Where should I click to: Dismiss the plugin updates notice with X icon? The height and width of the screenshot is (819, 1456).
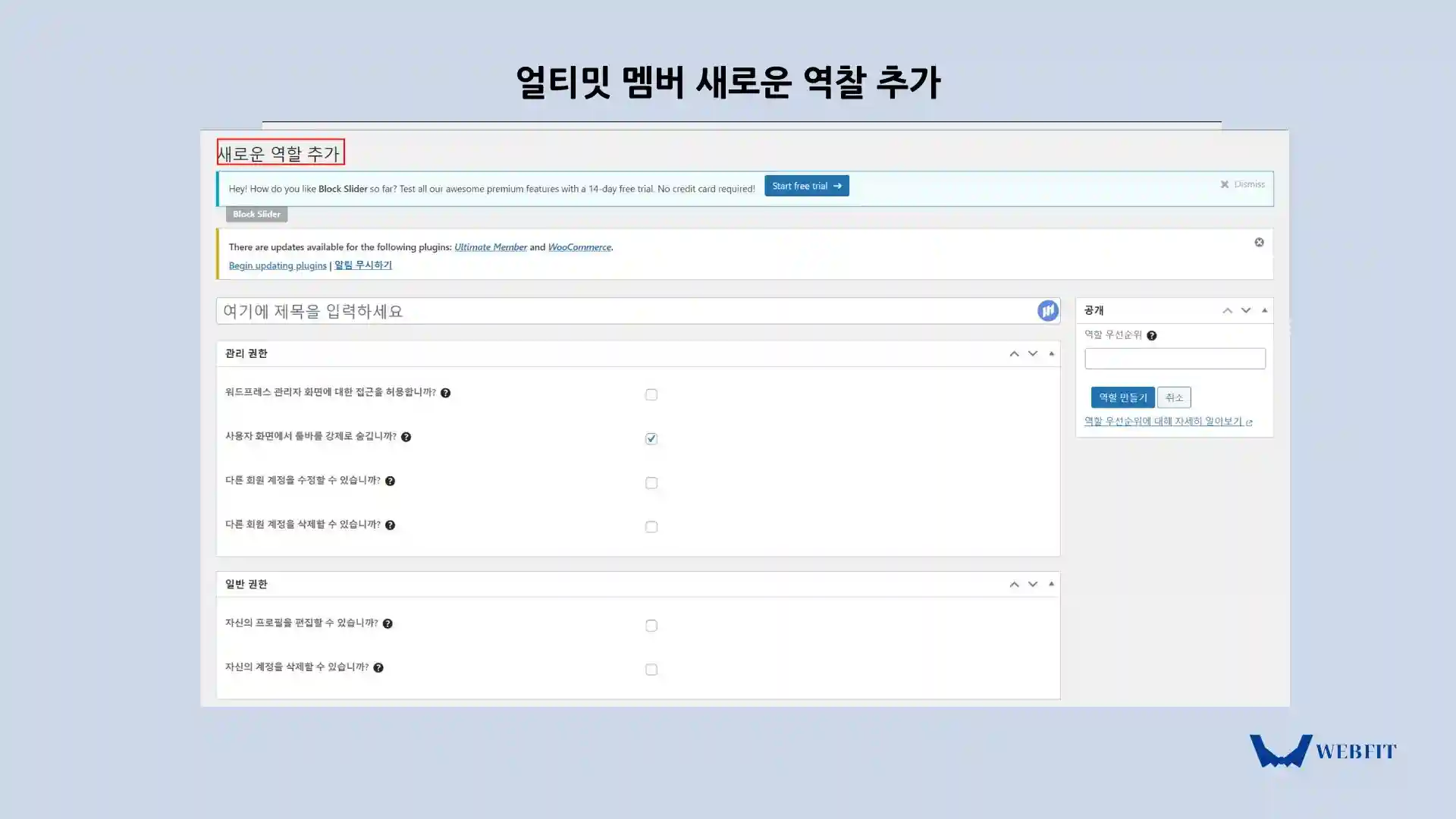click(x=1259, y=243)
